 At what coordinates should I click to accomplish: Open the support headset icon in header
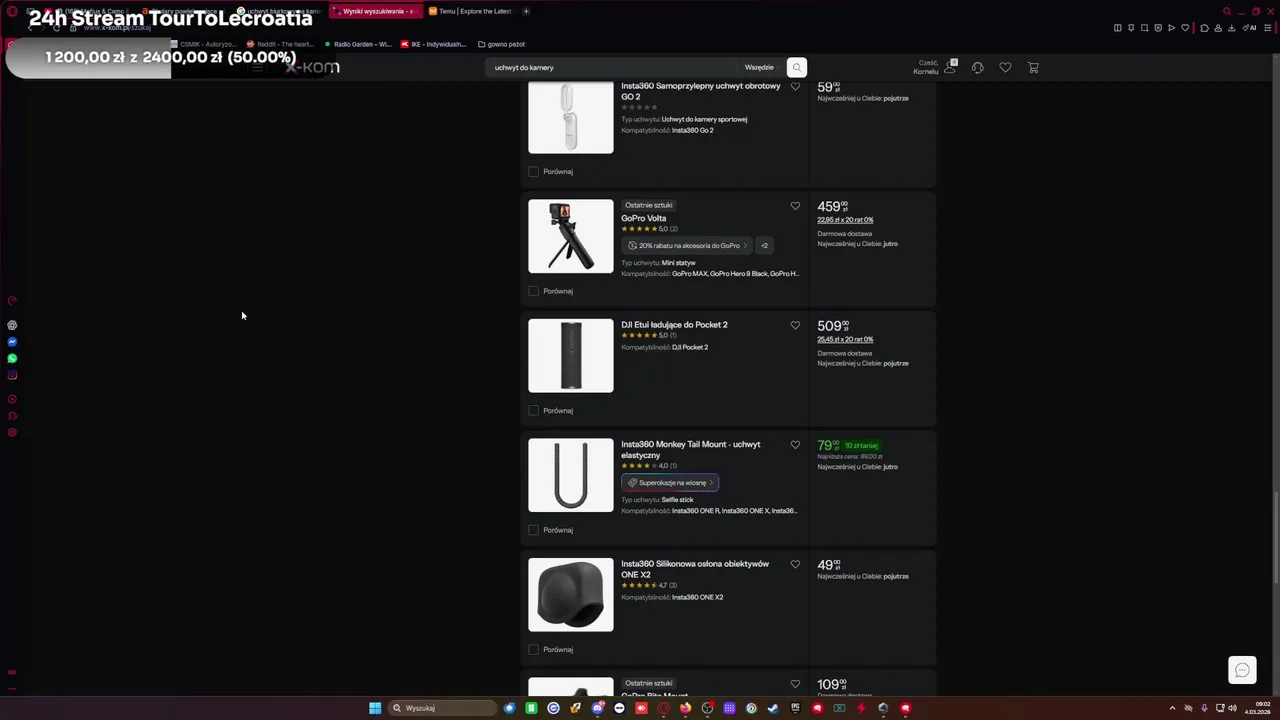tap(977, 67)
